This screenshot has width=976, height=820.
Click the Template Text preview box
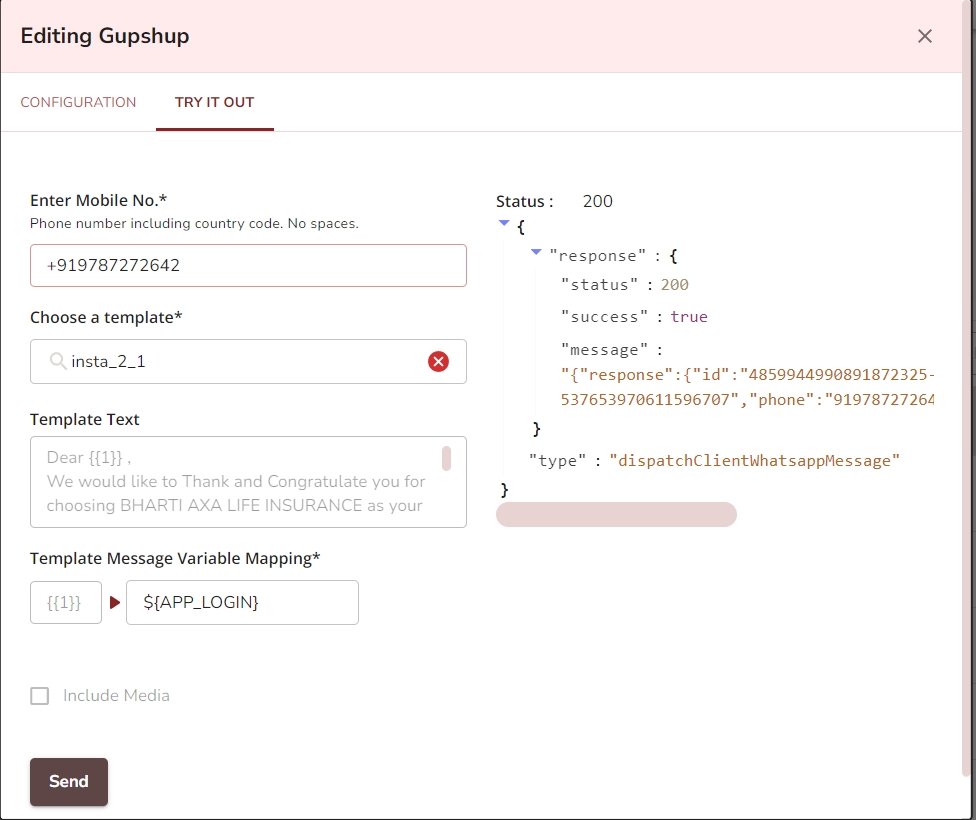tap(236, 482)
